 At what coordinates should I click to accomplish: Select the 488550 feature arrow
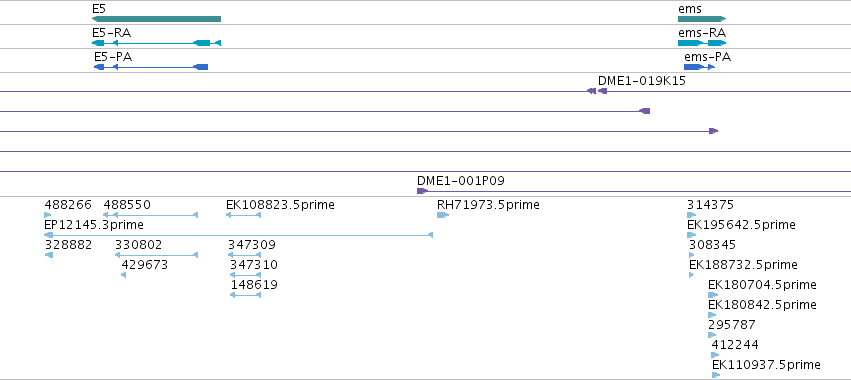click(x=155, y=215)
